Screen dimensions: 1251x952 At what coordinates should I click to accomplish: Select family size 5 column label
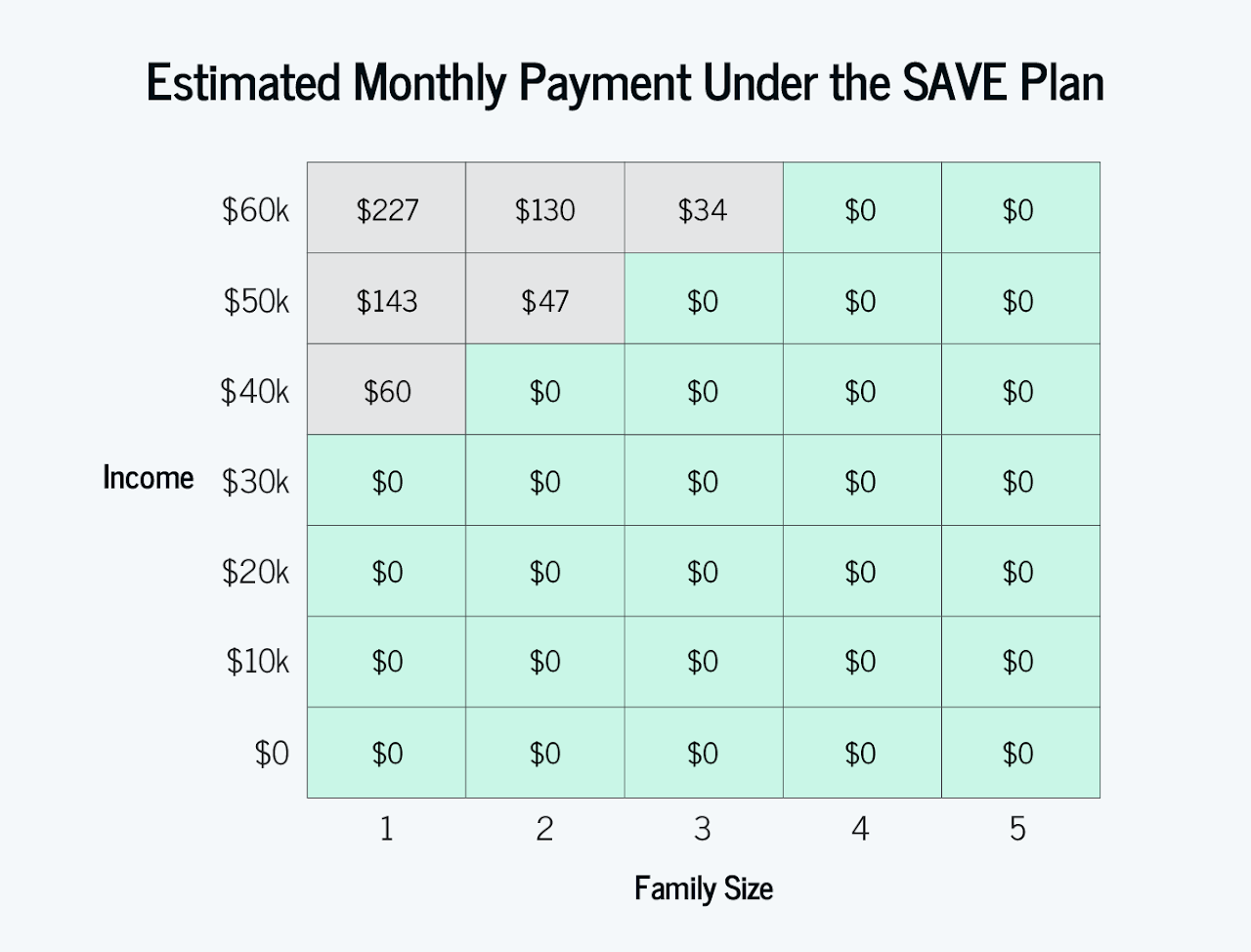tap(1018, 829)
